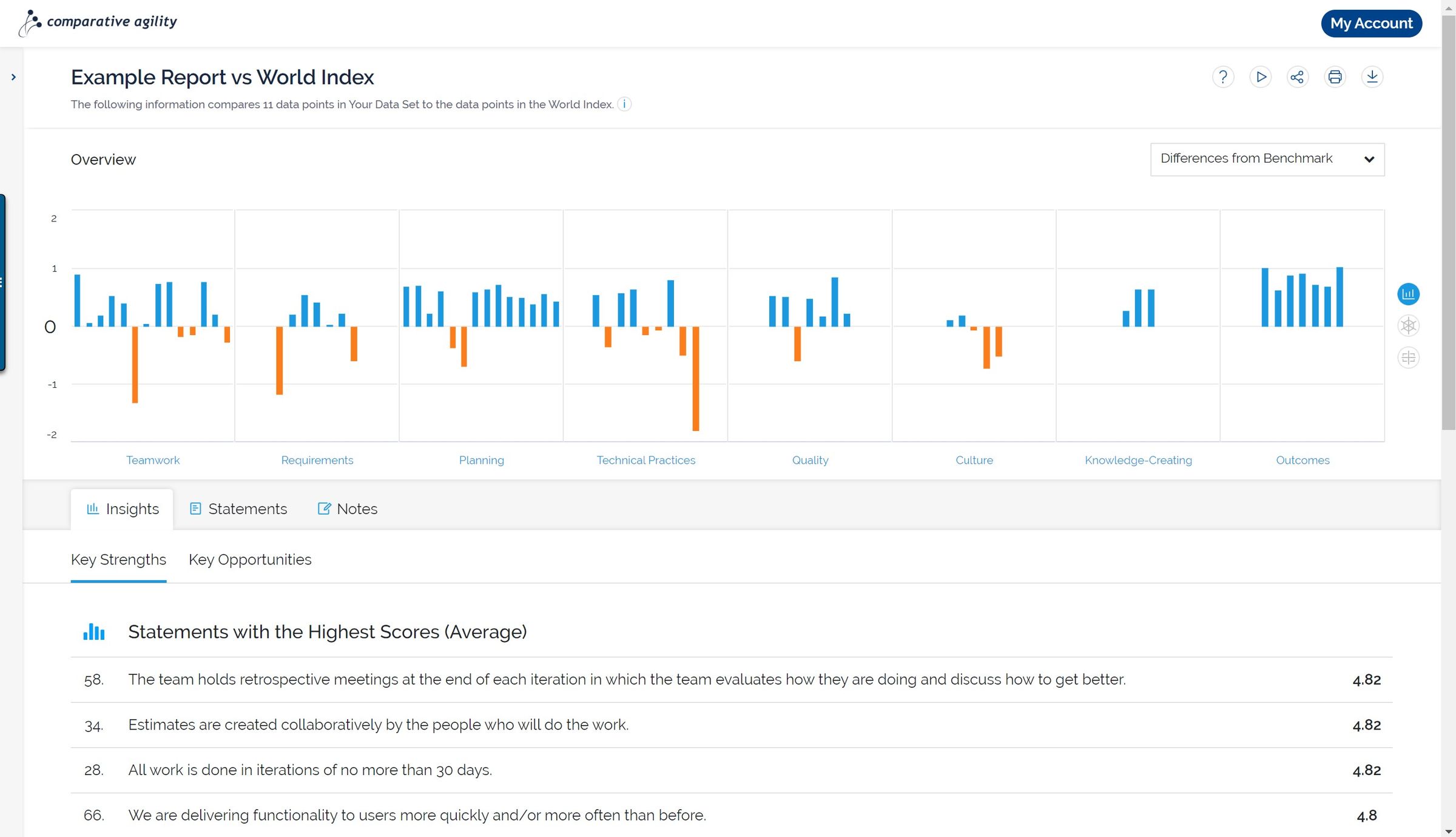Click the My Account button
This screenshot has width=1456, height=837.
point(1372,23)
